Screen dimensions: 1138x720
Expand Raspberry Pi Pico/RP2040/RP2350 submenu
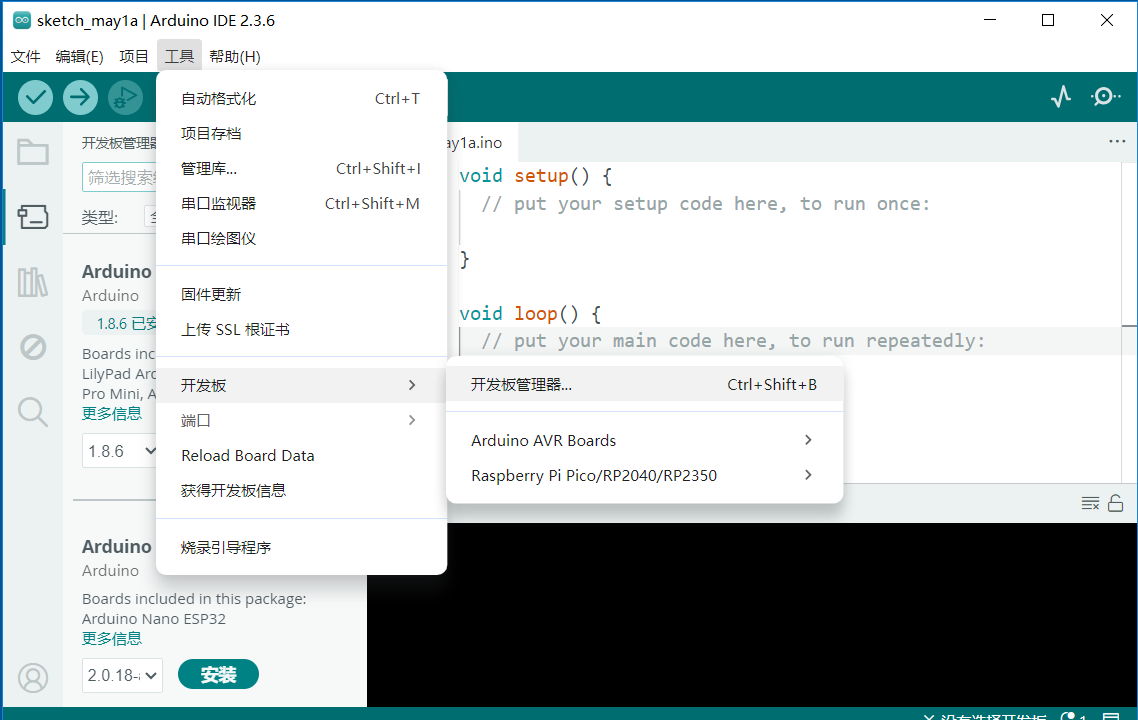644,475
